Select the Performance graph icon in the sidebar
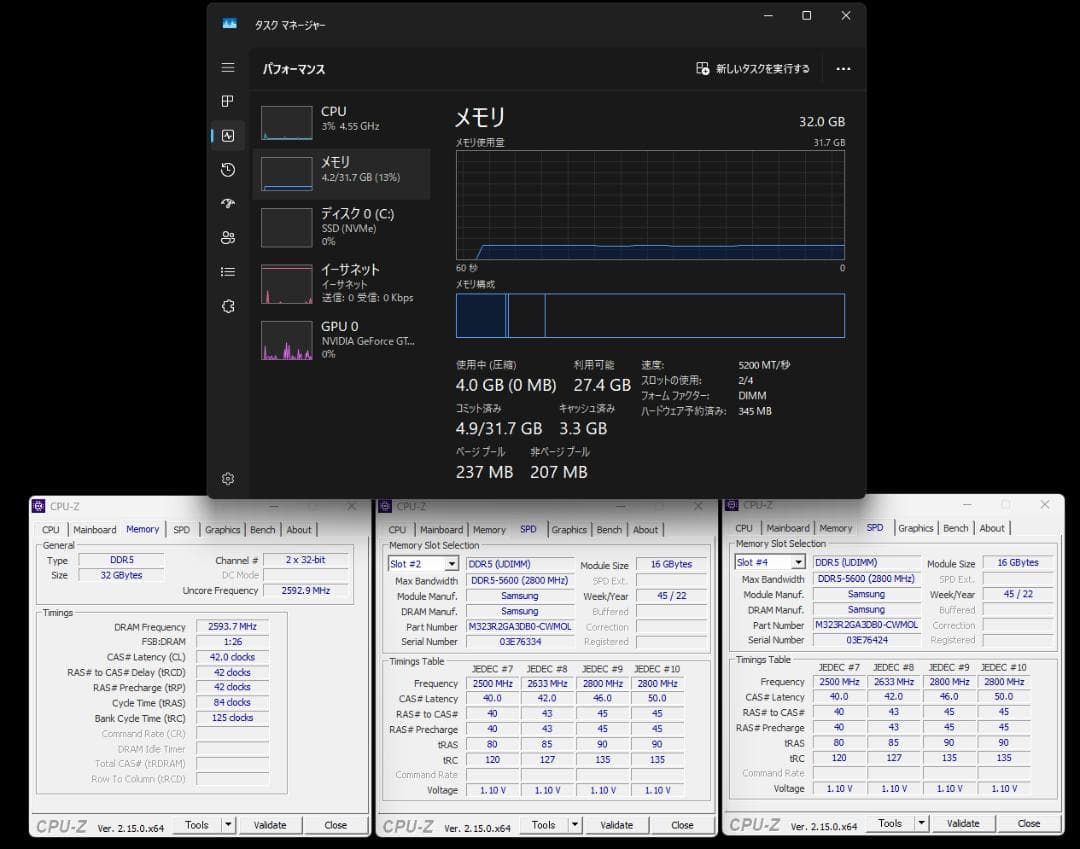Screen dimensions: 1080x849 point(227,135)
